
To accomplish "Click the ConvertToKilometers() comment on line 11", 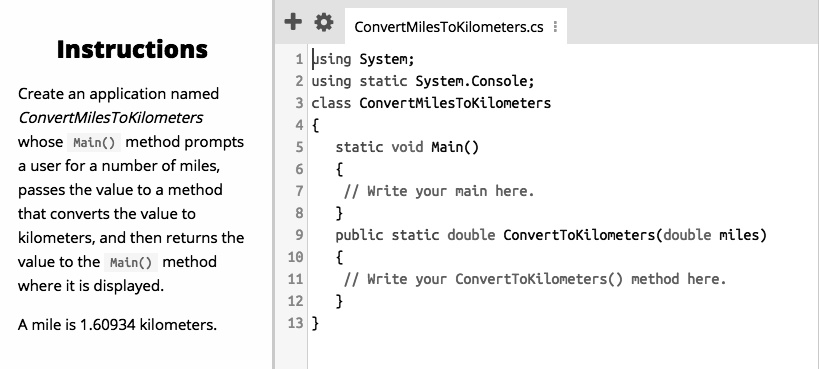I will pyautogui.click(x=535, y=279).
